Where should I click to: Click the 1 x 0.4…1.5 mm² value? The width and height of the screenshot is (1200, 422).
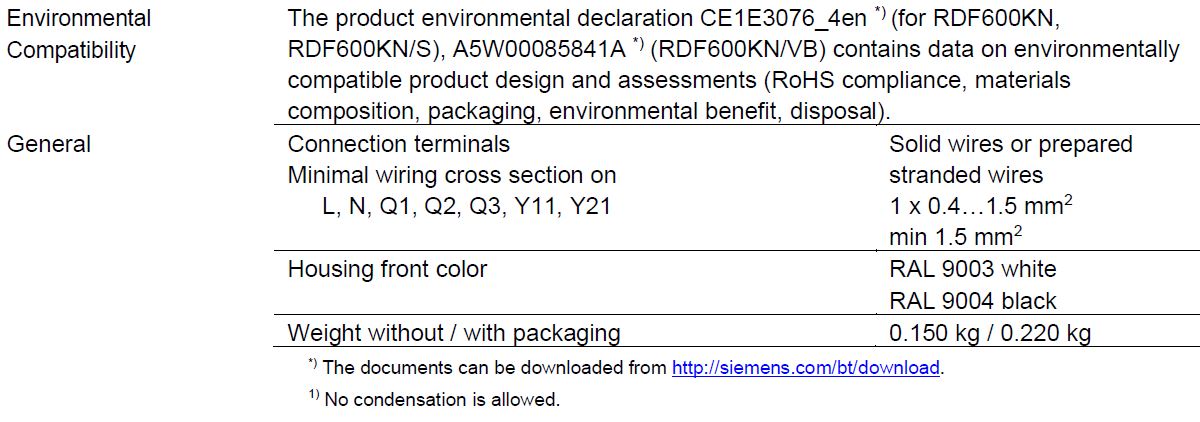tap(969, 205)
